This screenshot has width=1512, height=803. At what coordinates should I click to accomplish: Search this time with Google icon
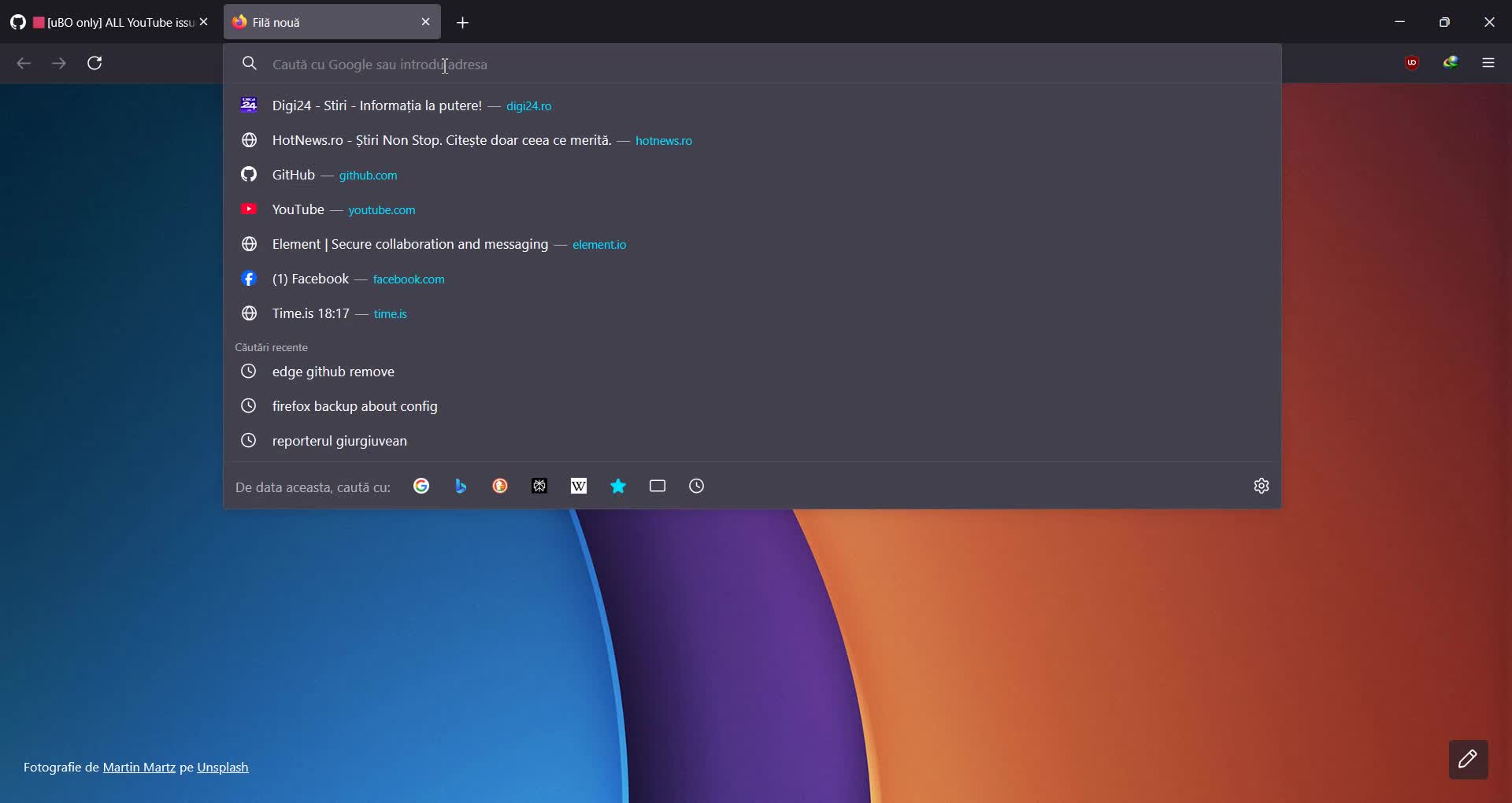coord(421,487)
